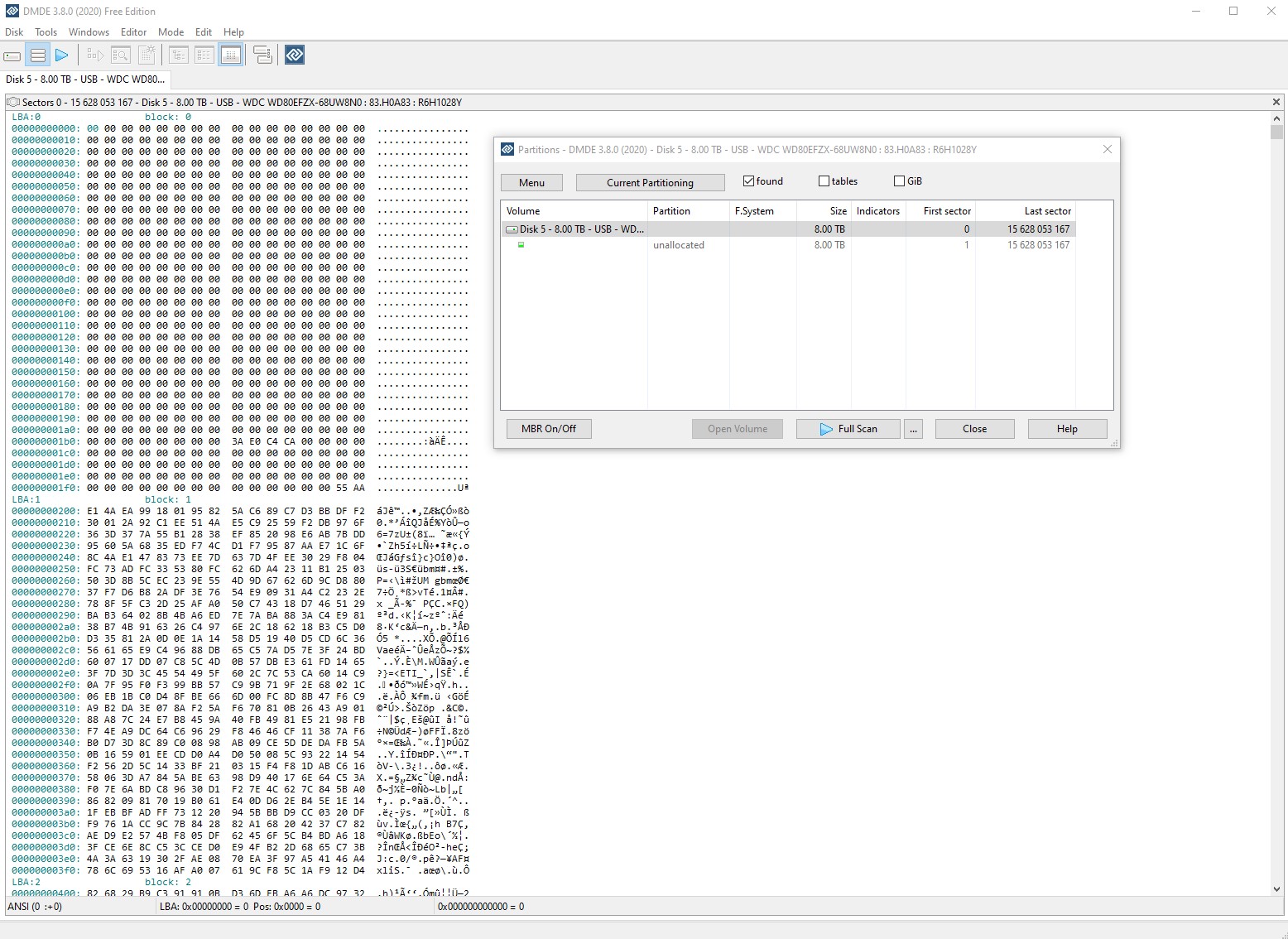
Task: Click the Size column header
Action: 824,211
